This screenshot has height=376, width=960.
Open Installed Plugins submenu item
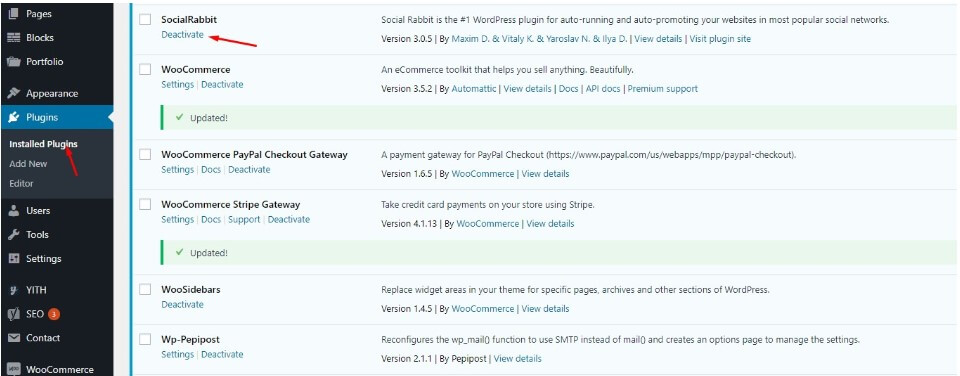pos(43,144)
